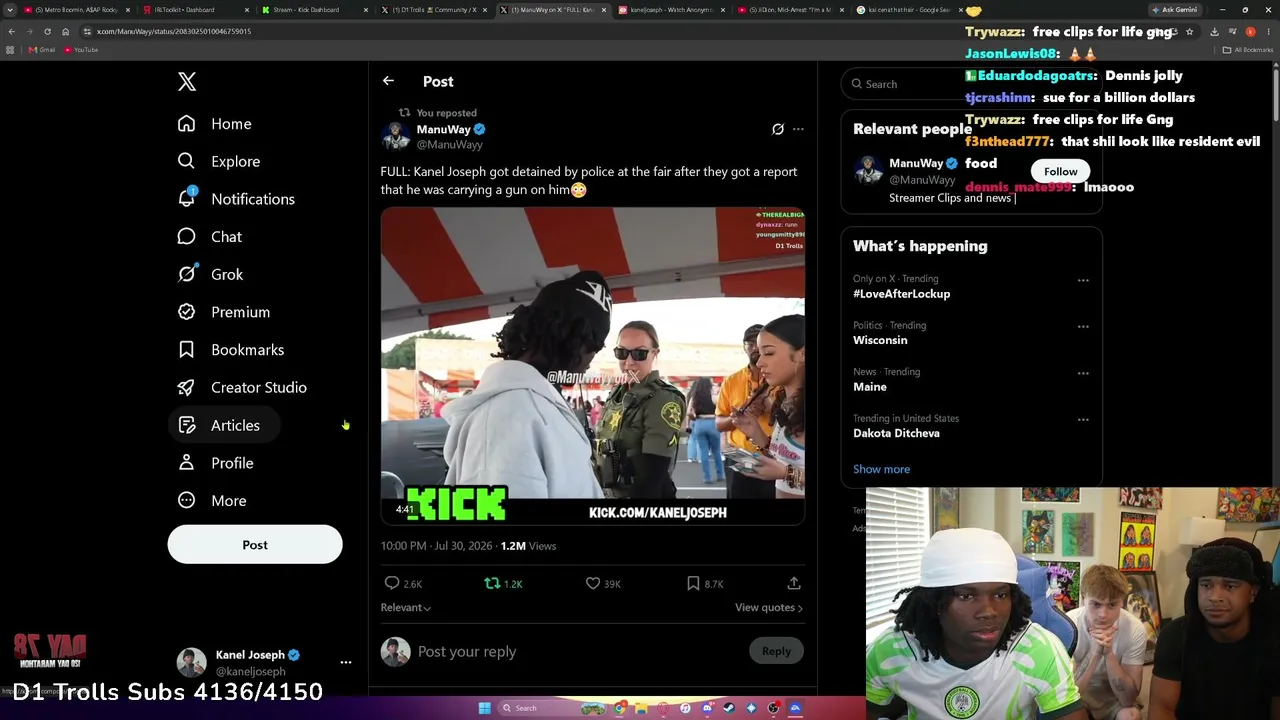Switch to D1 Trolls Community tab
This screenshot has height=720, width=1280.
433,10
